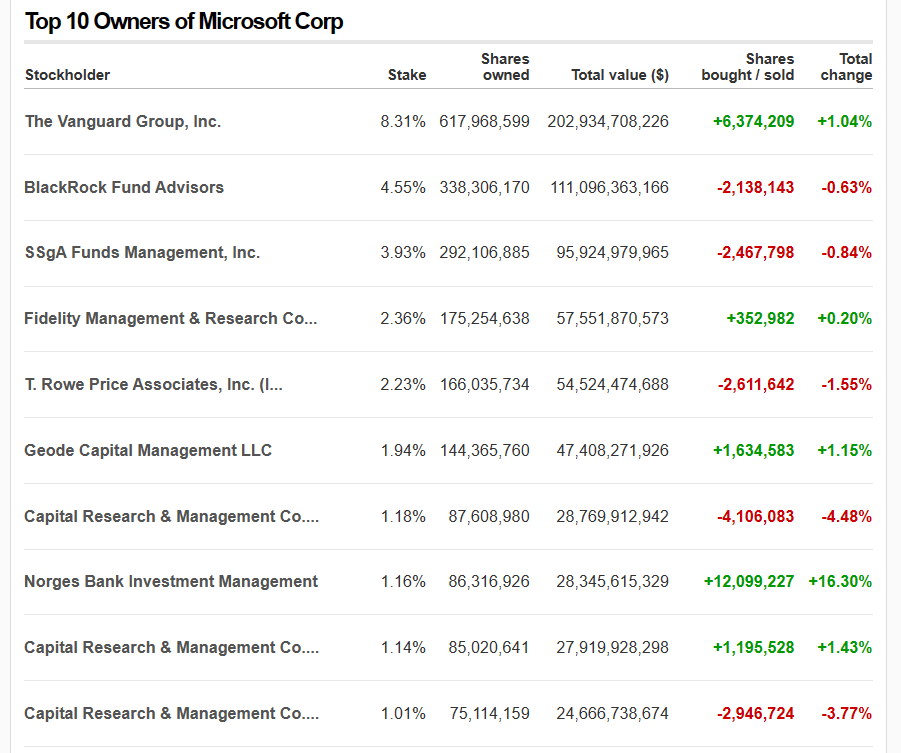Click Geode Capital's 1.94% stake
The height and width of the screenshot is (753, 901).
click(403, 450)
